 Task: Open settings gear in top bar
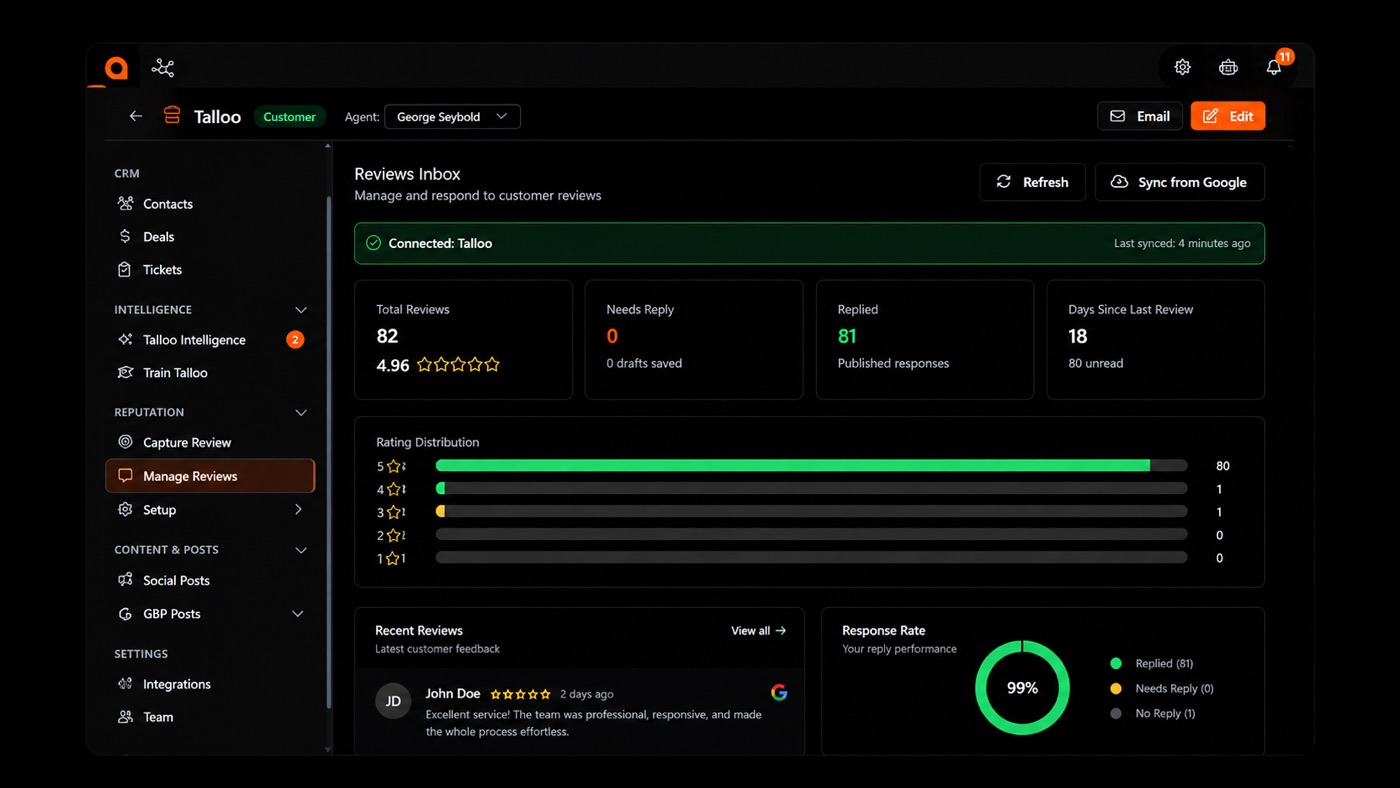tap(1182, 67)
